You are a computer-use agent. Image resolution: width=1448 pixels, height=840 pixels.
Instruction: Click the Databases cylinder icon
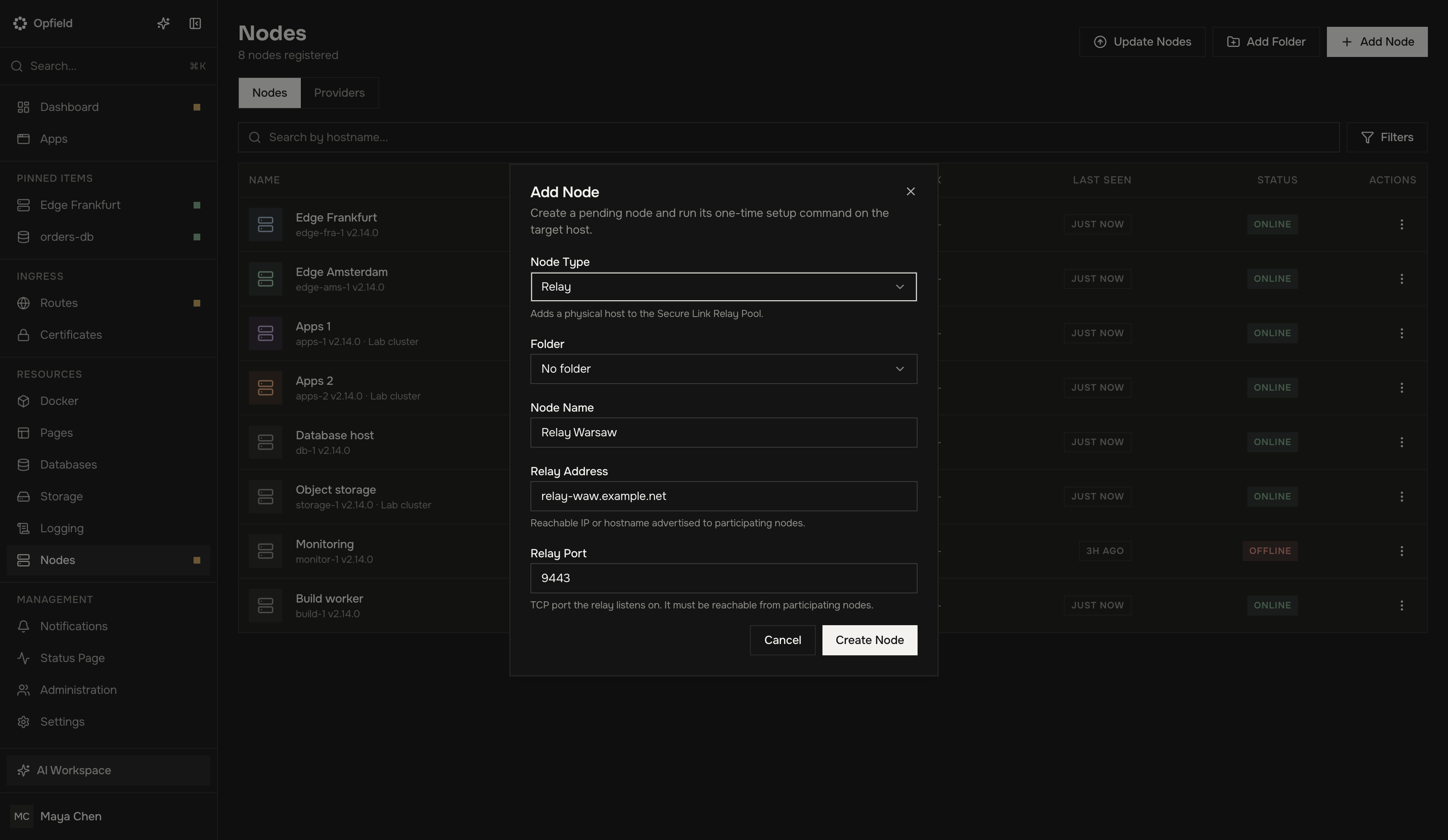coord(23,465)
